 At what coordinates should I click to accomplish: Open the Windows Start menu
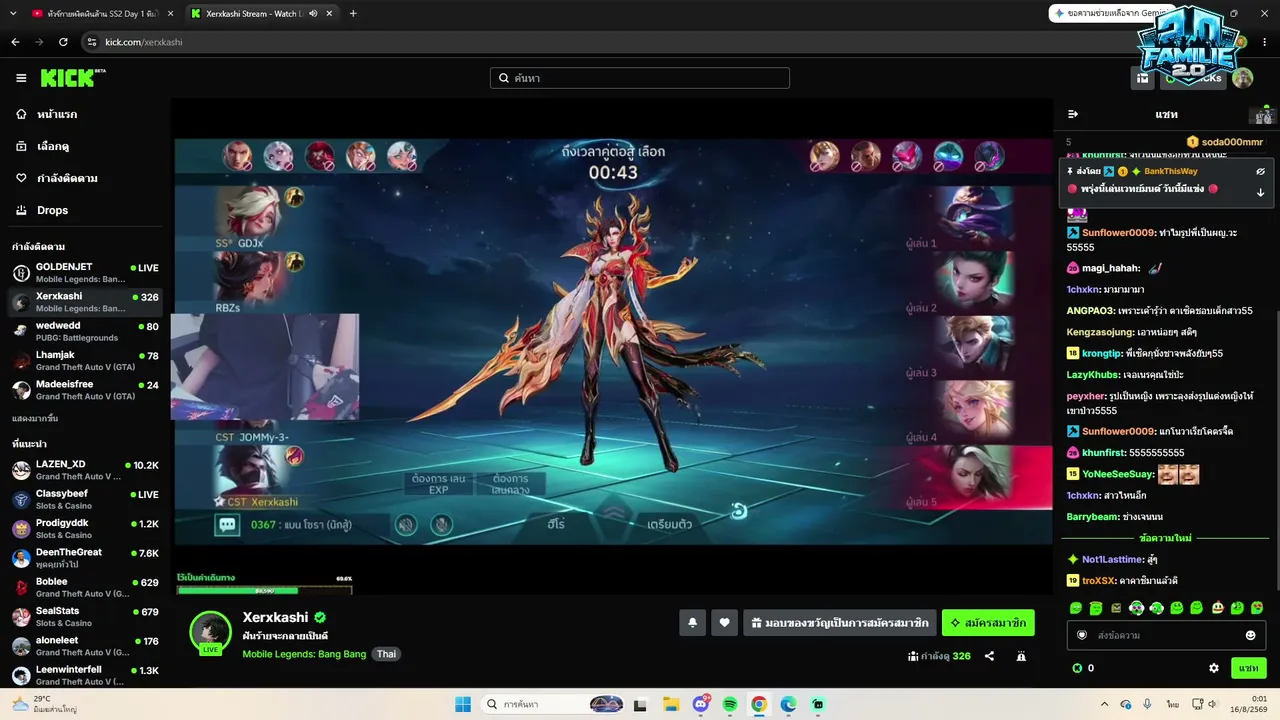pyautogui.click(x=463, y=704)
